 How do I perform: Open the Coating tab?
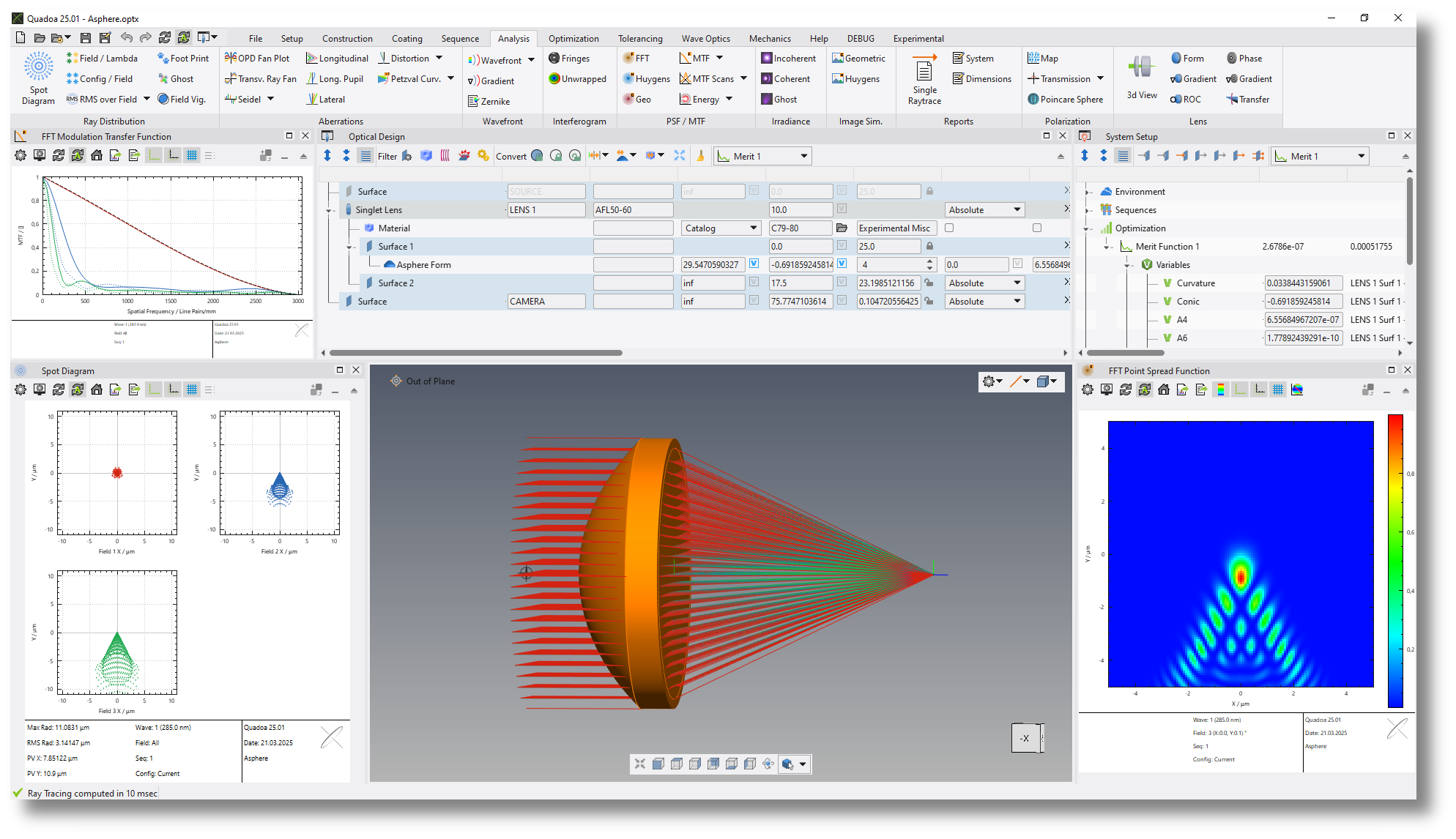pos(407,38)
